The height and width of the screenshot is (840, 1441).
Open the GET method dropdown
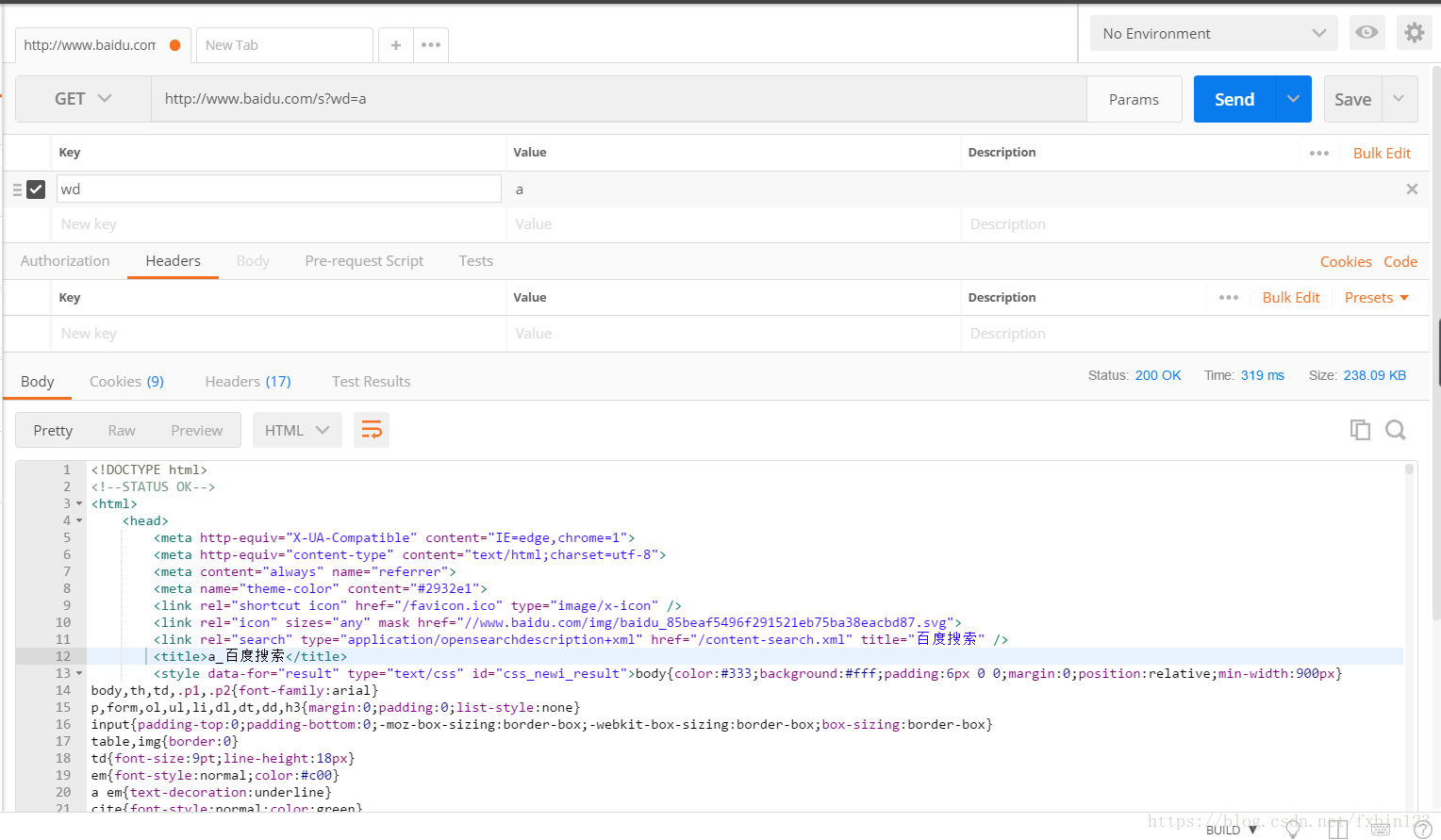(83, 99)
